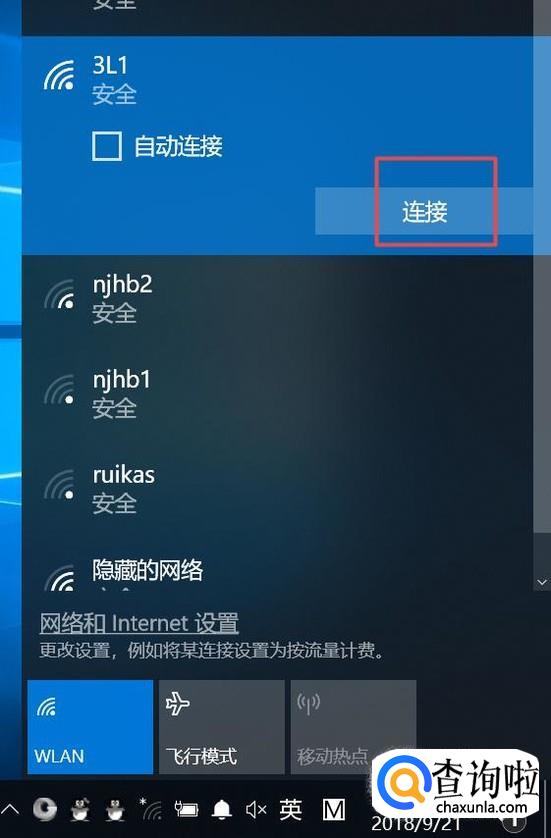This screenshot has height=838, width=551.
Task: Open 网络和 Internet 设置 link
Action: pos(139,623)
